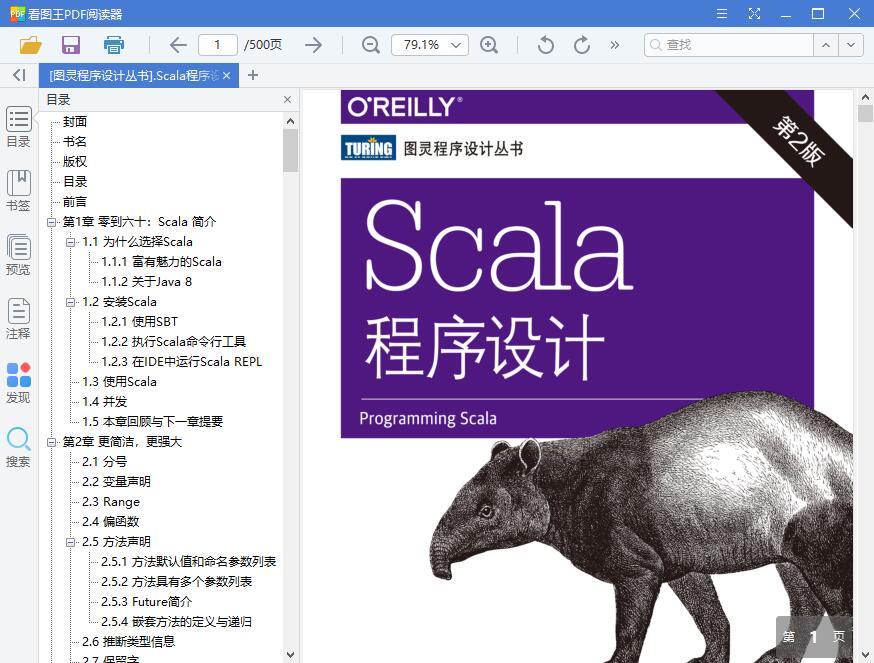Image resolution: width=874 pixels, height=663 pixels.
Task: Click the outline panel scroll down arrow
Action: point(290,655)
